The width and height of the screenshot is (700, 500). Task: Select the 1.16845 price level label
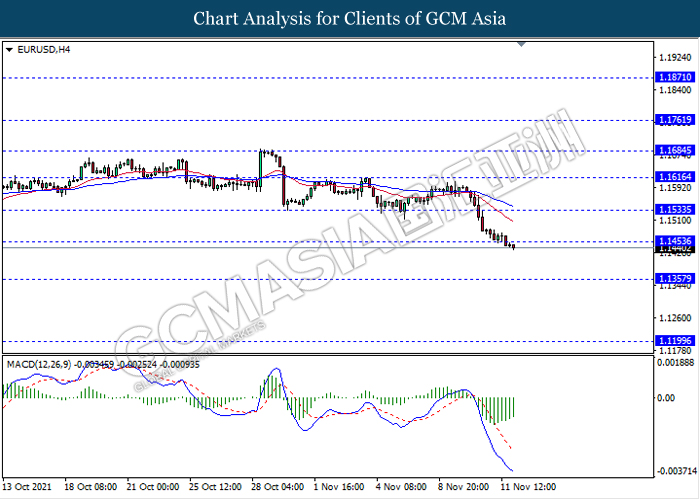point(675,150)
